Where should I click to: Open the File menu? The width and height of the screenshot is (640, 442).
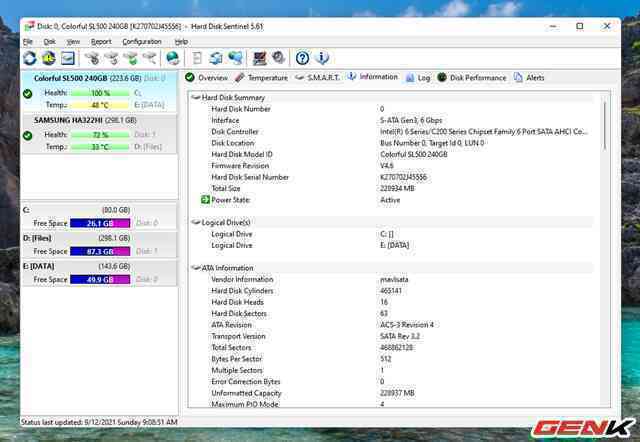click(x=27, y=42)
